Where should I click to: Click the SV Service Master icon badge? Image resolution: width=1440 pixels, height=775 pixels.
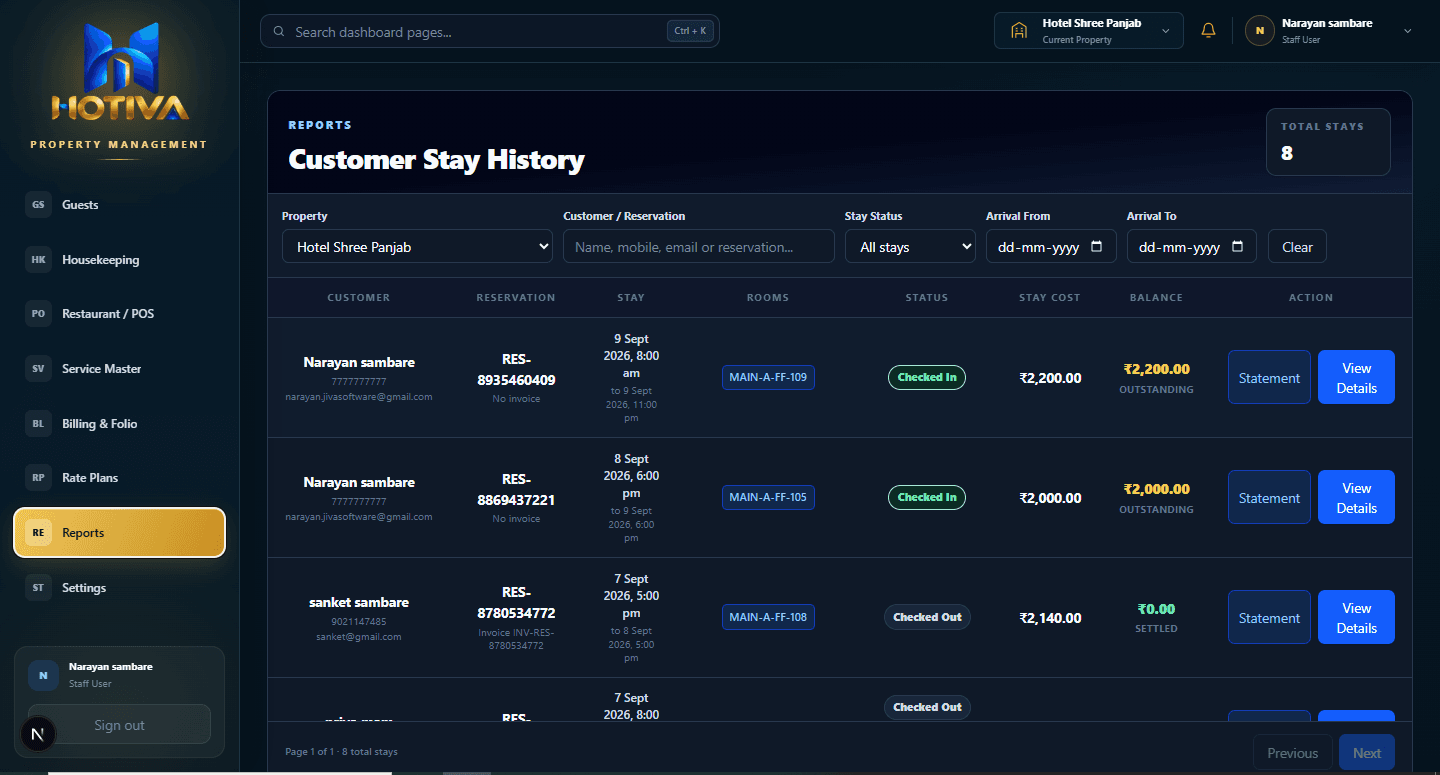[38, 369]
